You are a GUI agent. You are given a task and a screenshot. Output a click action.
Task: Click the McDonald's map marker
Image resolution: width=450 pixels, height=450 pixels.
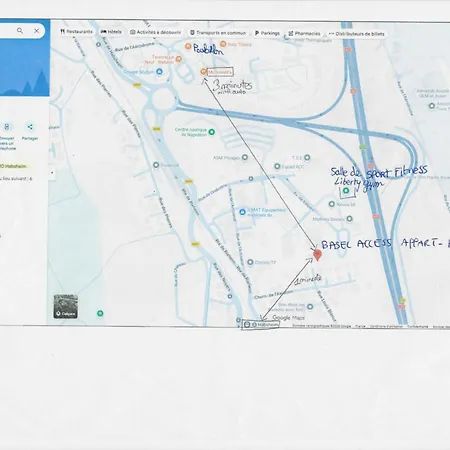click(x=203, y=72)
